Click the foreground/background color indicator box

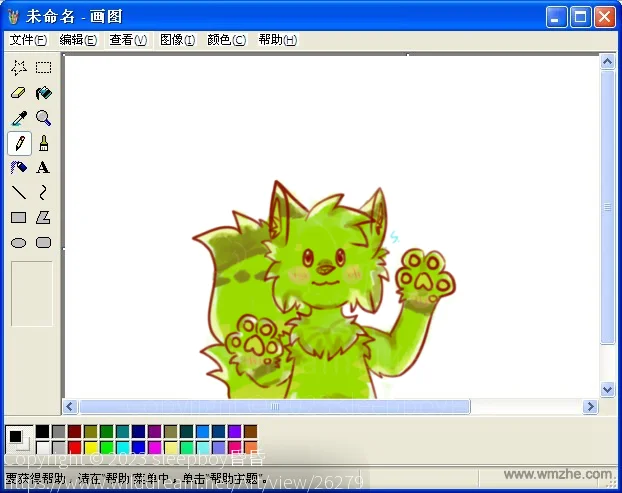pos(19,439)
